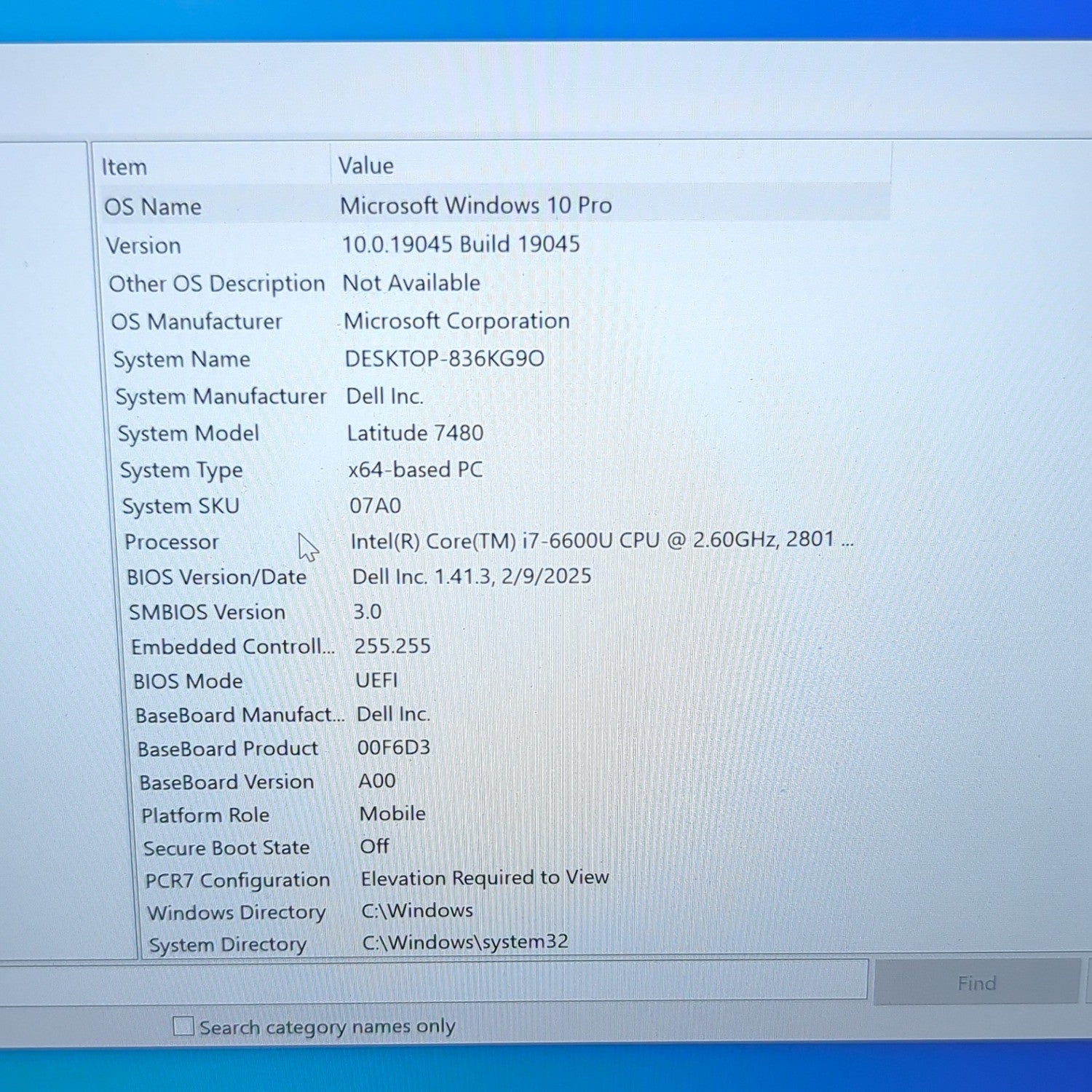Select the System Manufacturer row label
Screen dimensions: 1092x1092
click(221, 396)
